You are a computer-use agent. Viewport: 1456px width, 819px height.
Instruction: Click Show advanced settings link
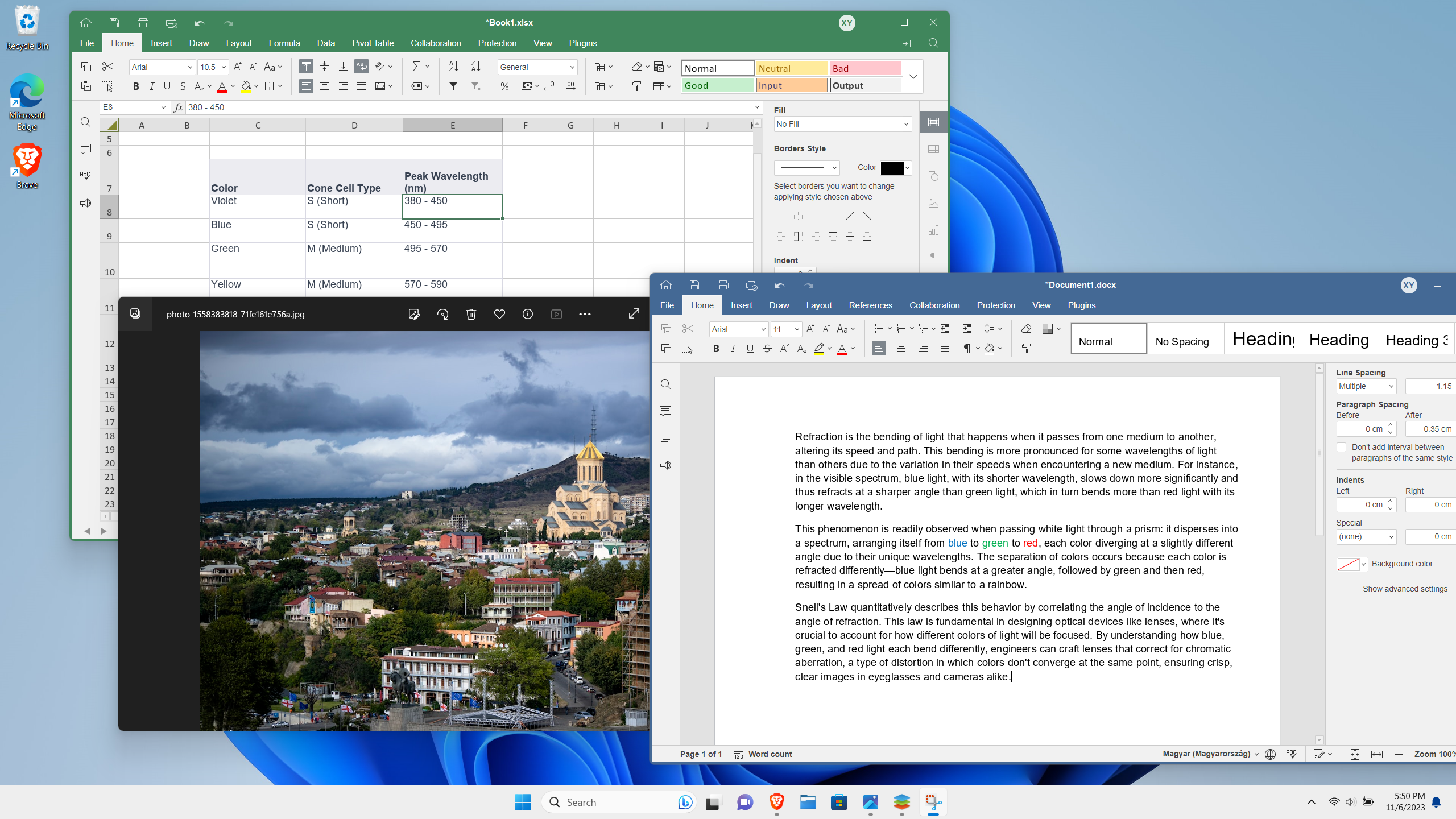coord(1405,589)
